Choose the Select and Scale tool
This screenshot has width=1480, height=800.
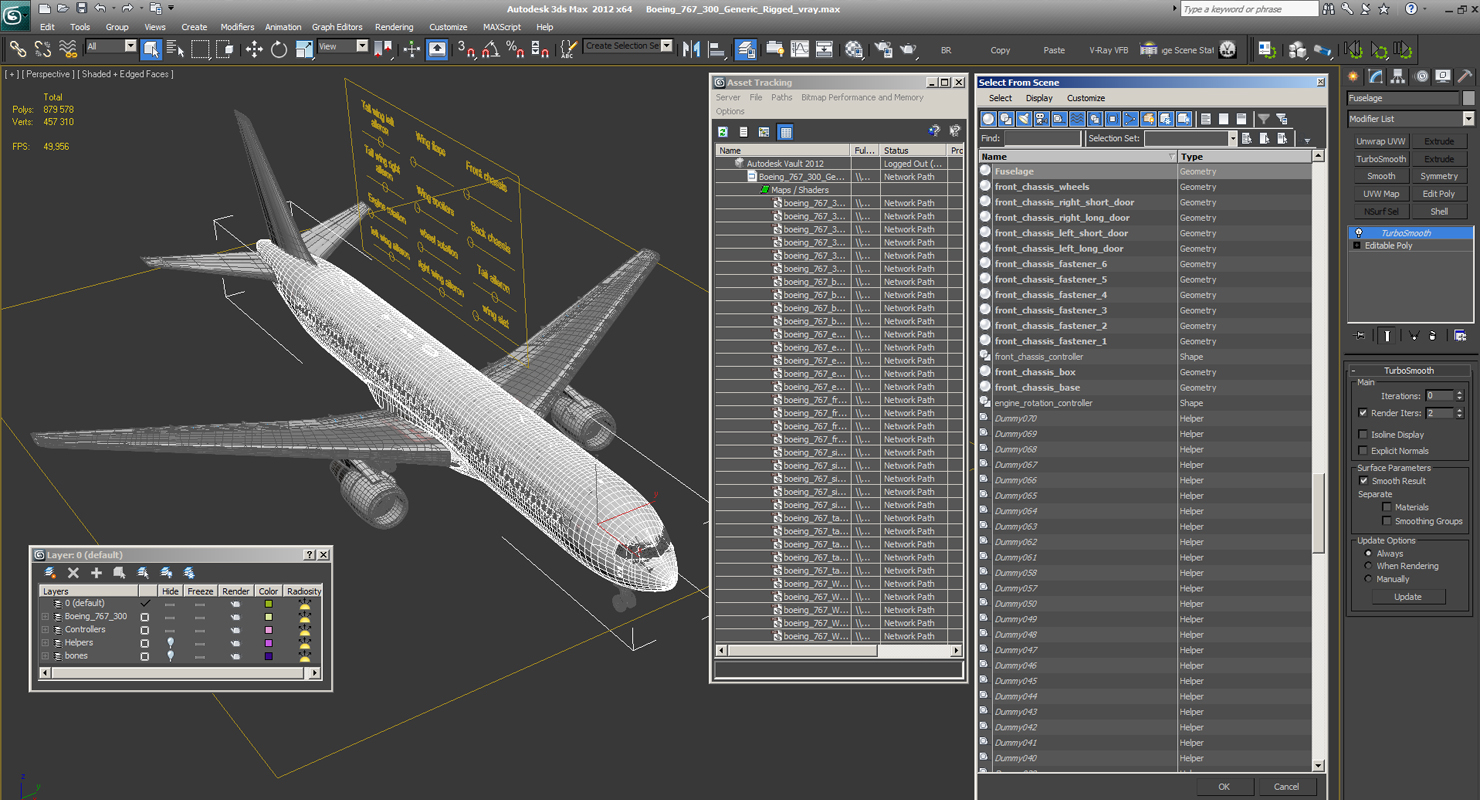[x=304, y=48]
